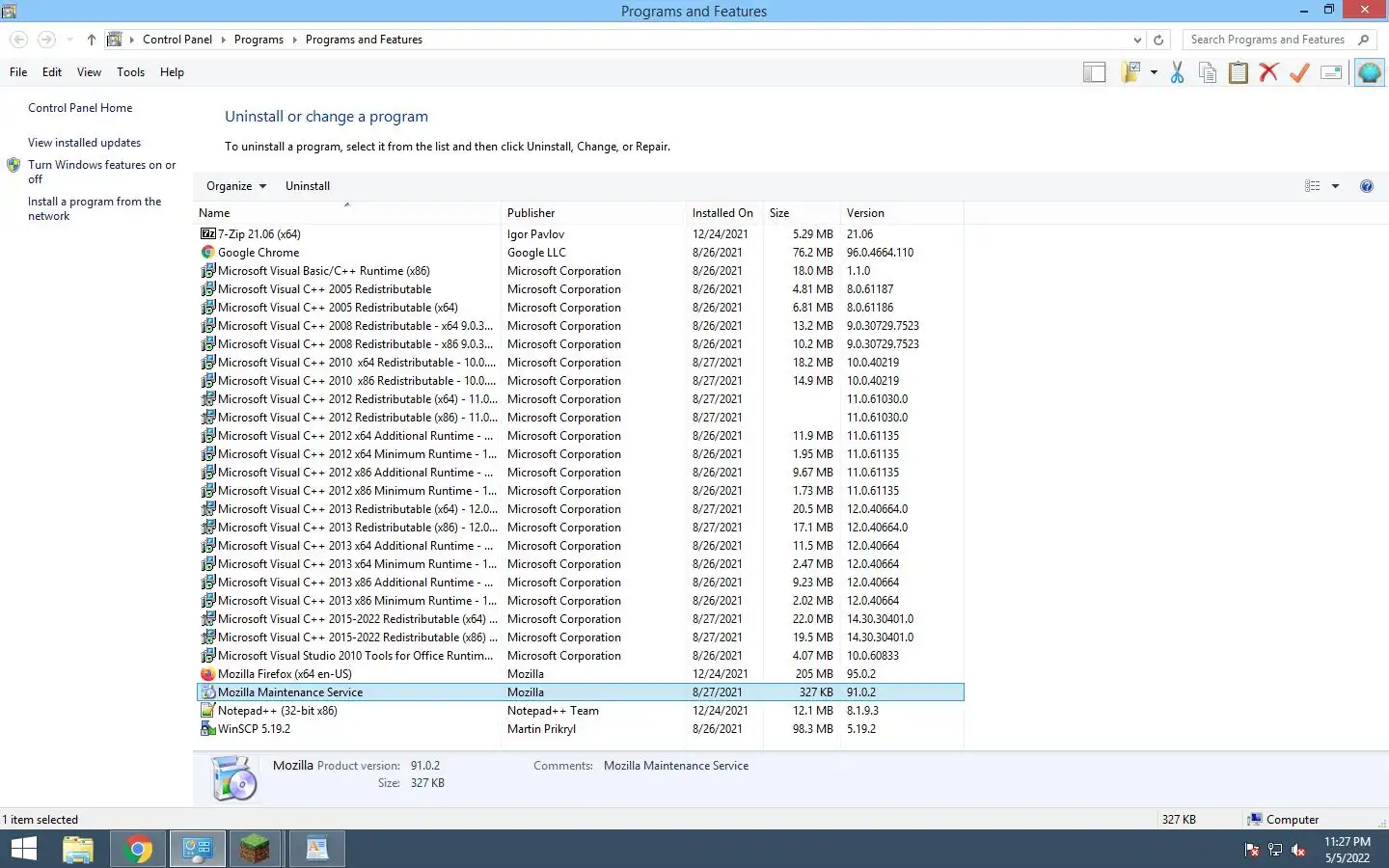Click the 7-Zip icon in the program list
Viewport: 1389px width, 868px height.
pos(207,234)
